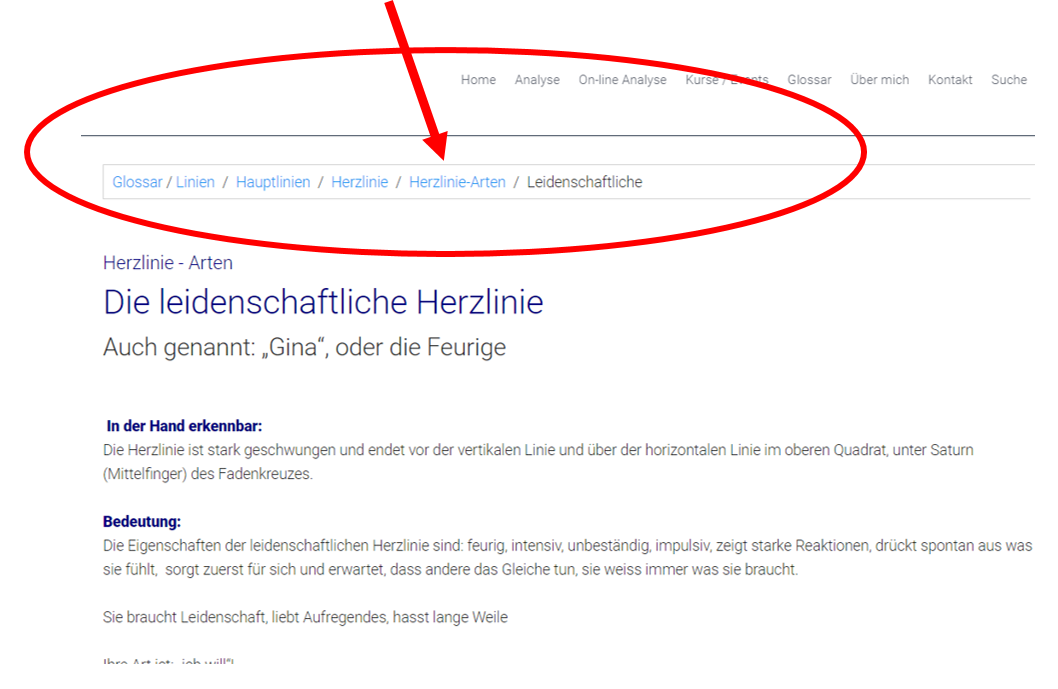
Task: Click the sentence Sie braucht Leidenschaft
Action: (x=305, y=617)
